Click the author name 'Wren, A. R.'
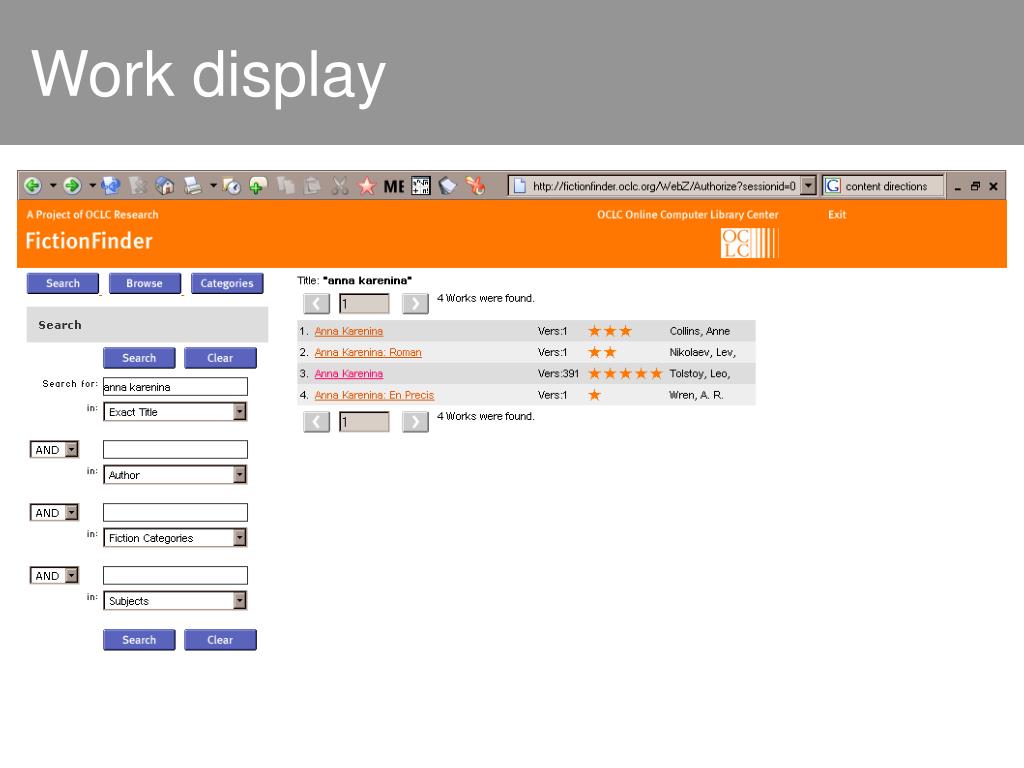 tap(696, 395)
